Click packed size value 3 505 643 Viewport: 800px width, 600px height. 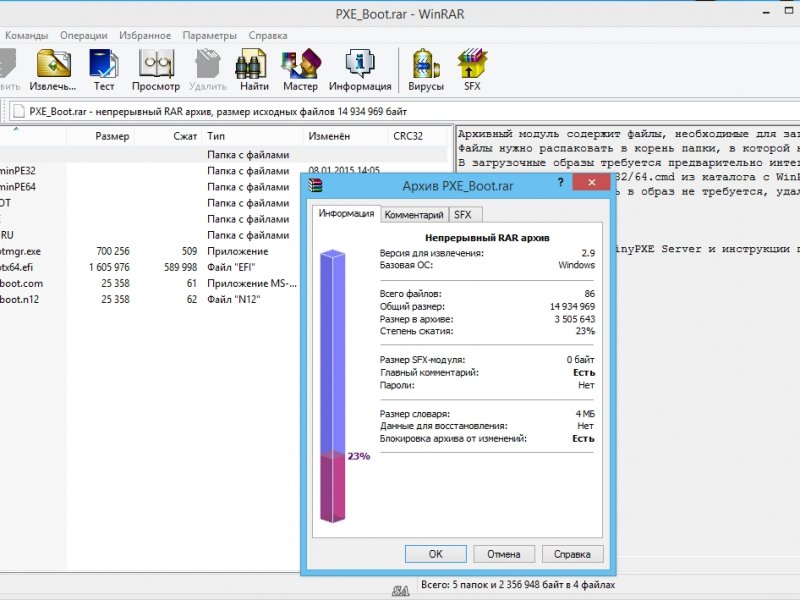pos(574,319)
